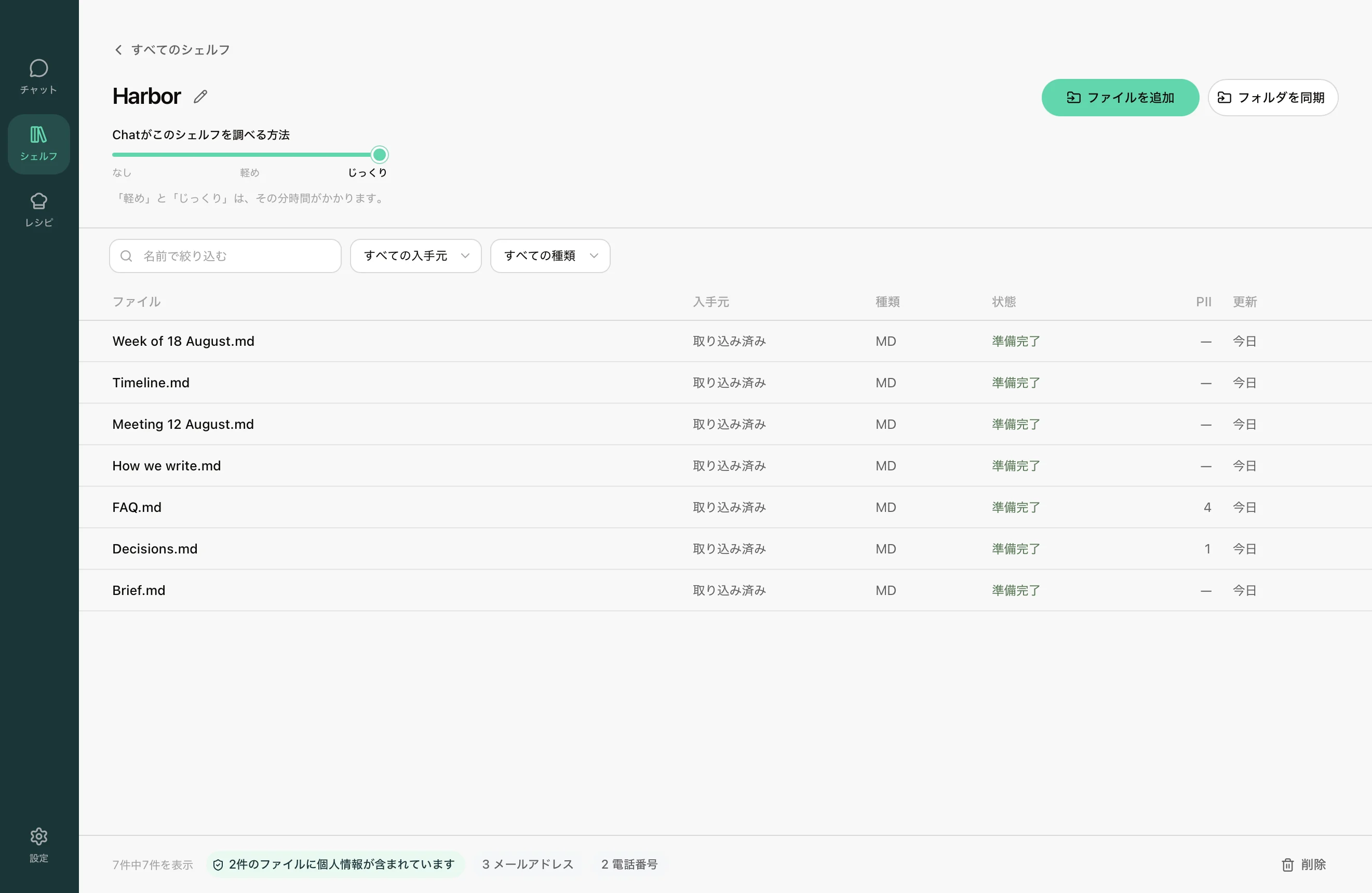1372x893 pixels.
Task: Click the PII count 4 on the FAQ.md row
Action: tap(1207, 507)
